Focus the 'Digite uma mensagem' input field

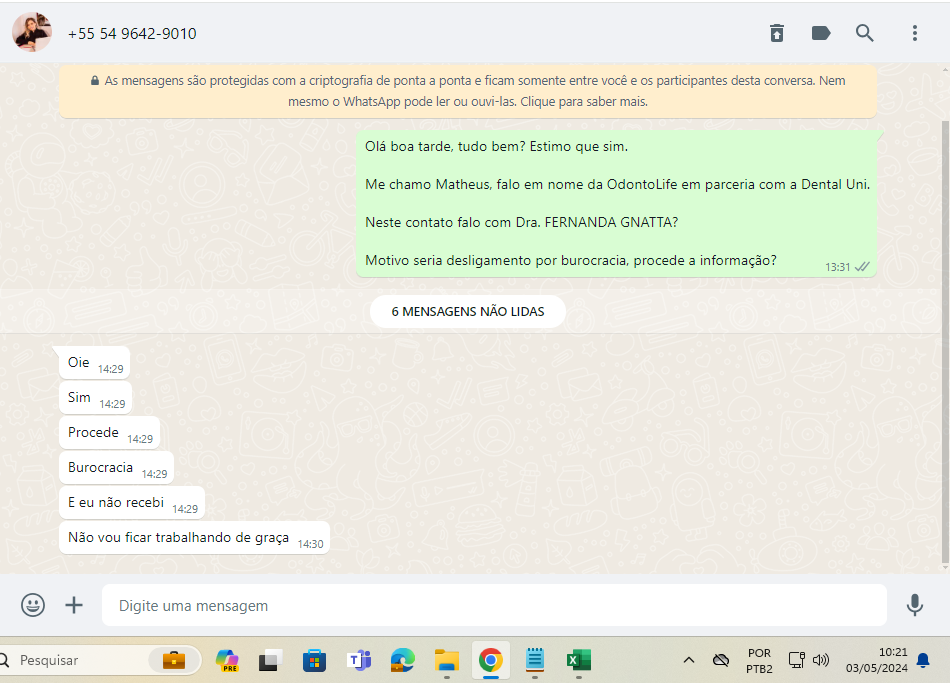494,605
